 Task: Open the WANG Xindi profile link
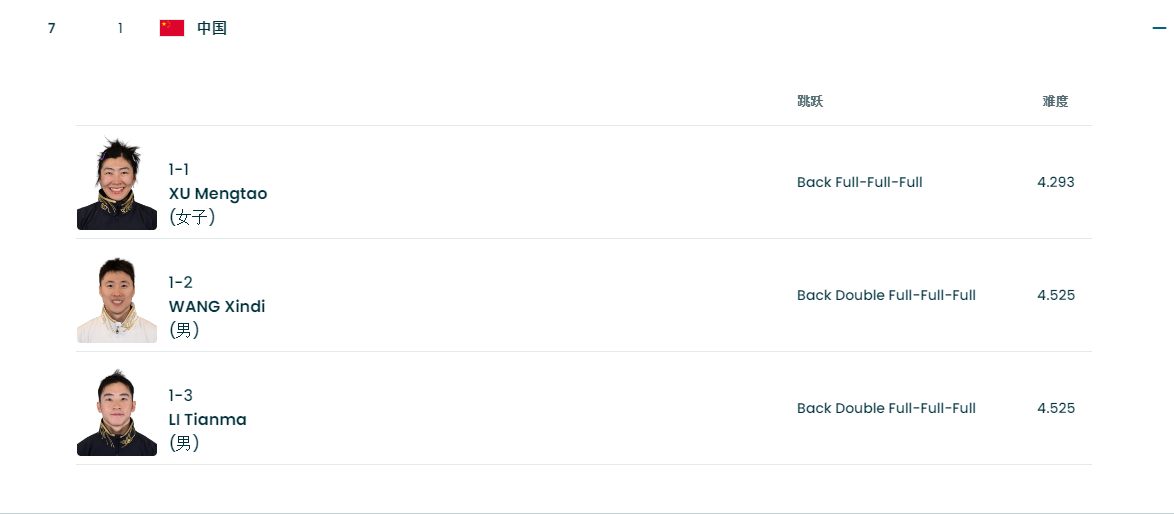(217, 306)
